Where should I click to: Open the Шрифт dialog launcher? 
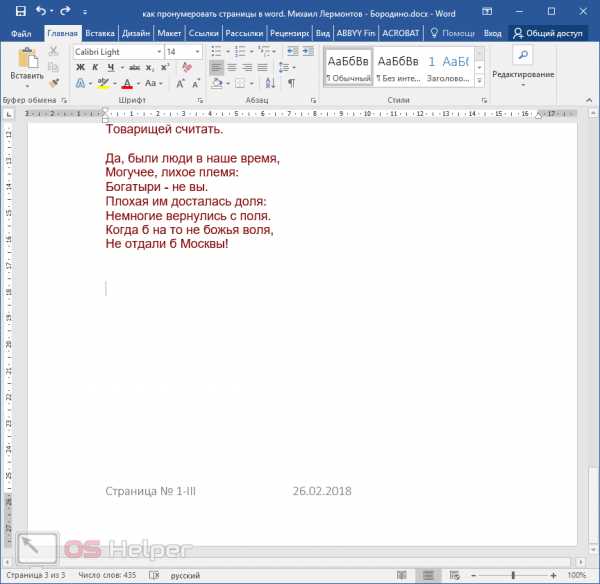(200, 100)
